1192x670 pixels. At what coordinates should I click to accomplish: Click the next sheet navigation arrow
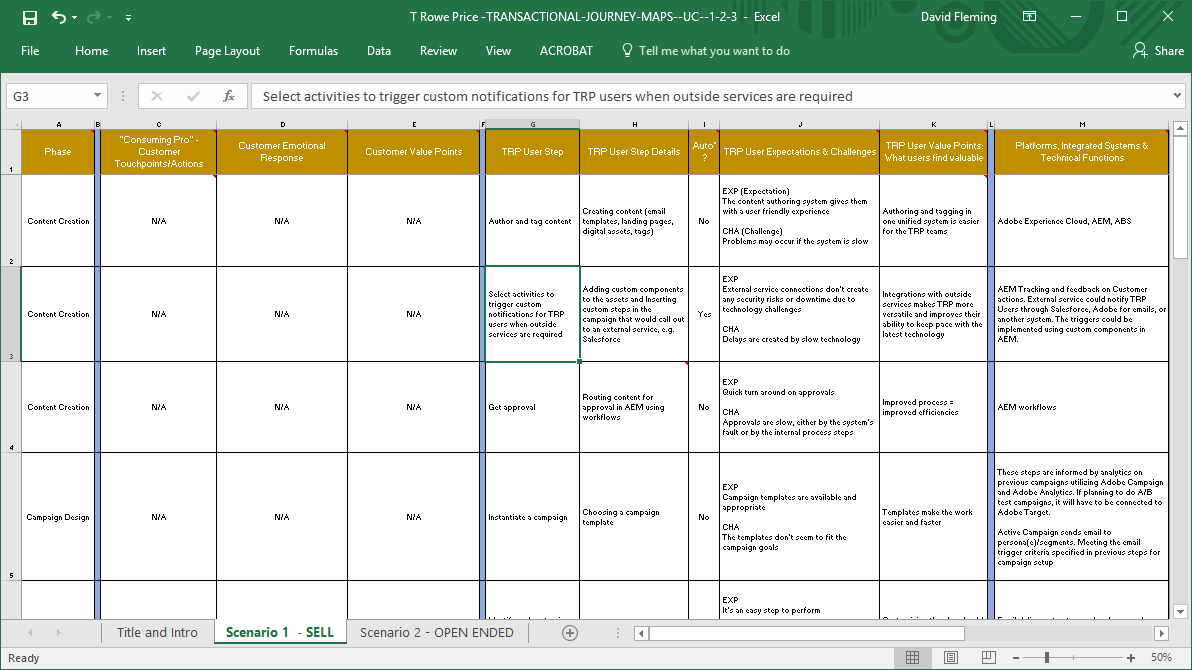pos(59,633)
